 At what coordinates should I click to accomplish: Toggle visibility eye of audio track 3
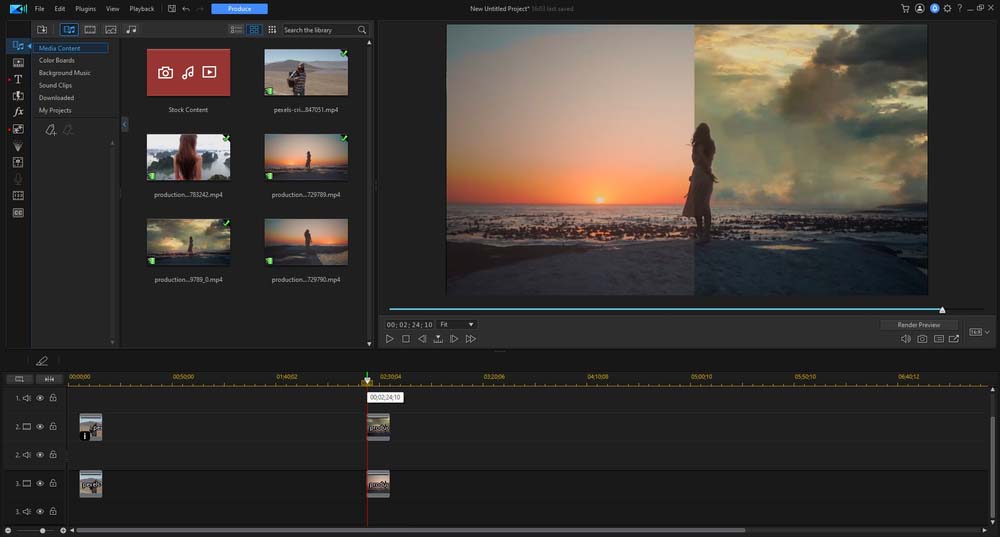pyautogui.click(x=40, y=511)
